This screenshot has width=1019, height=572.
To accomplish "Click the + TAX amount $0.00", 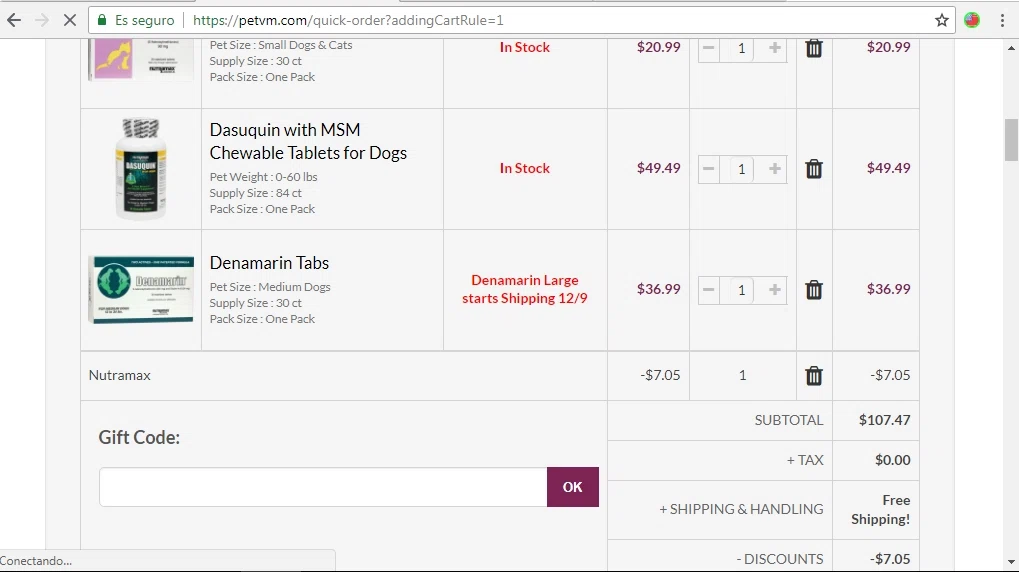I will tap(892, 460).
